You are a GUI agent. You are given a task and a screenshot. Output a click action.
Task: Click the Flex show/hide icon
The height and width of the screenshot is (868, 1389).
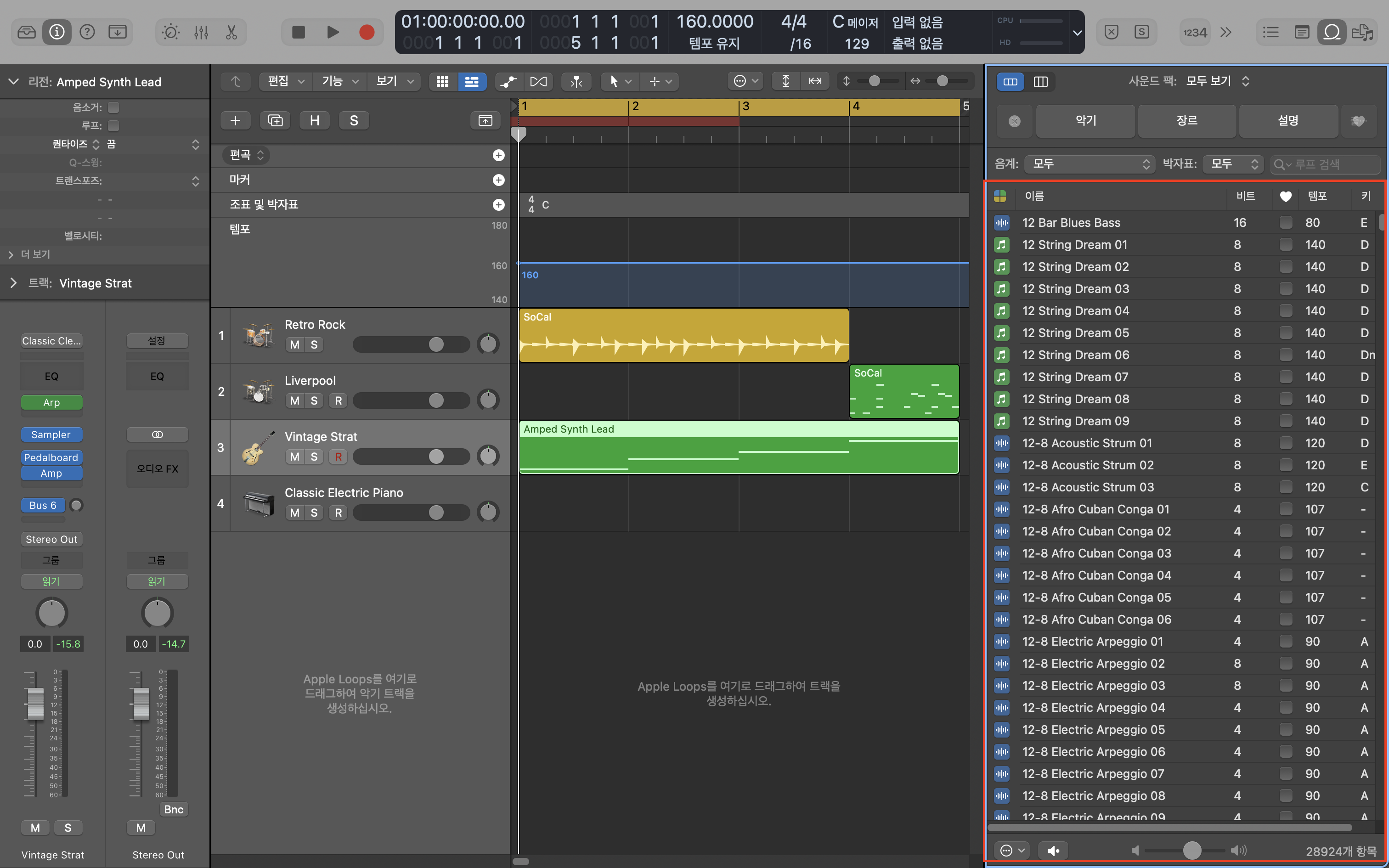(x=538, y=82)
